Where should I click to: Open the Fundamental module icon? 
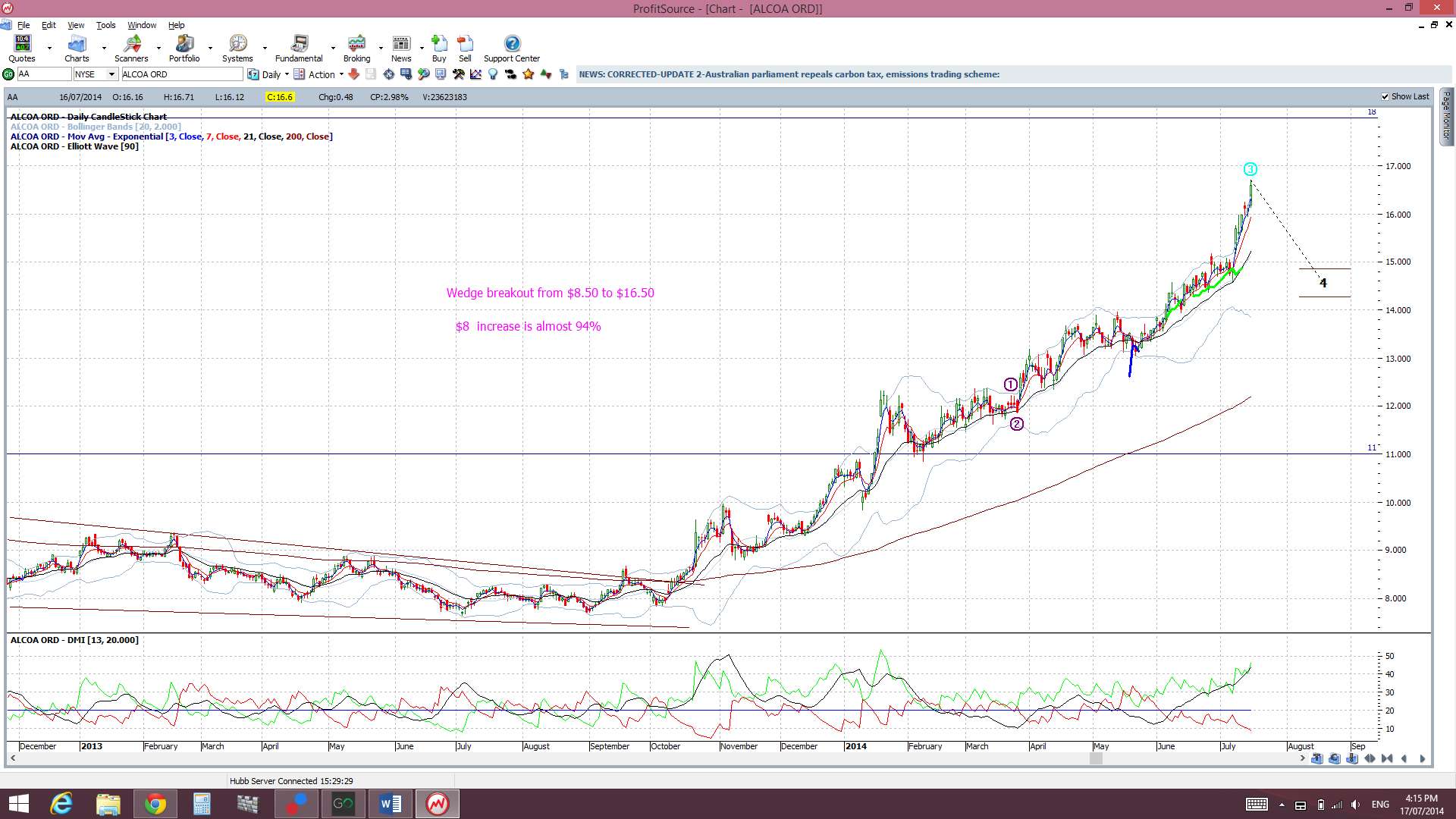coord(300,43)
